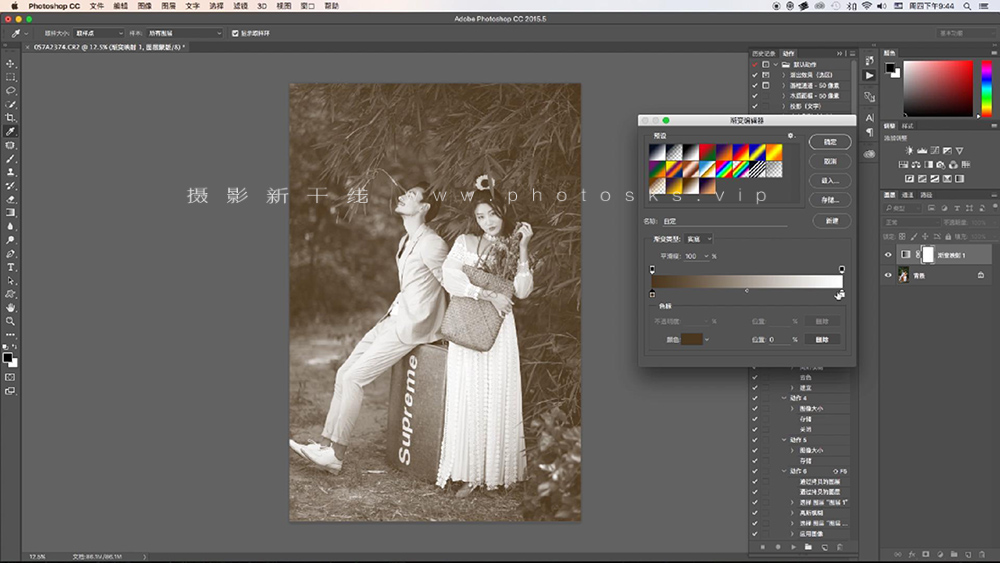1000x563 pixels.
Task: Select the Move tool in toolbar
Action: pyautogui.click(x=10, y=64)
